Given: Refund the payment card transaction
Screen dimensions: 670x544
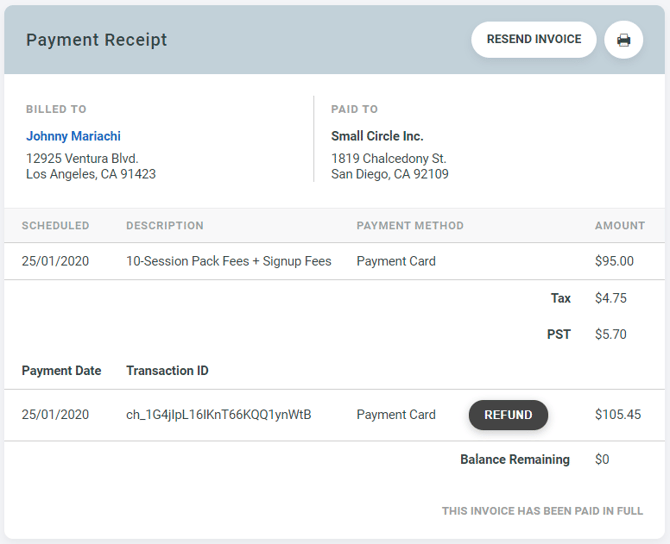Looking at the screenshot, I should click(x=508, y=415).
